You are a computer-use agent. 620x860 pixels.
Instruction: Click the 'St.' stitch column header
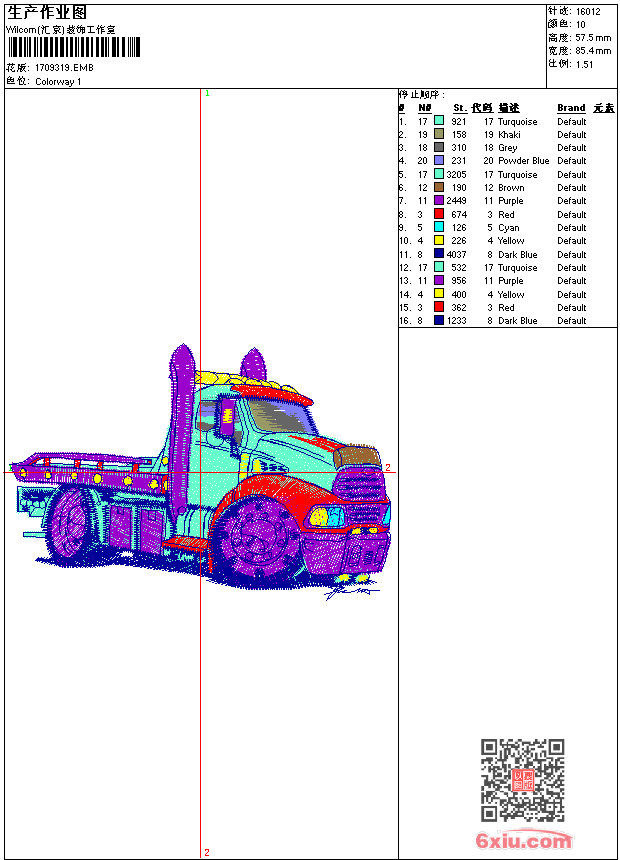[x=460, y=108]
